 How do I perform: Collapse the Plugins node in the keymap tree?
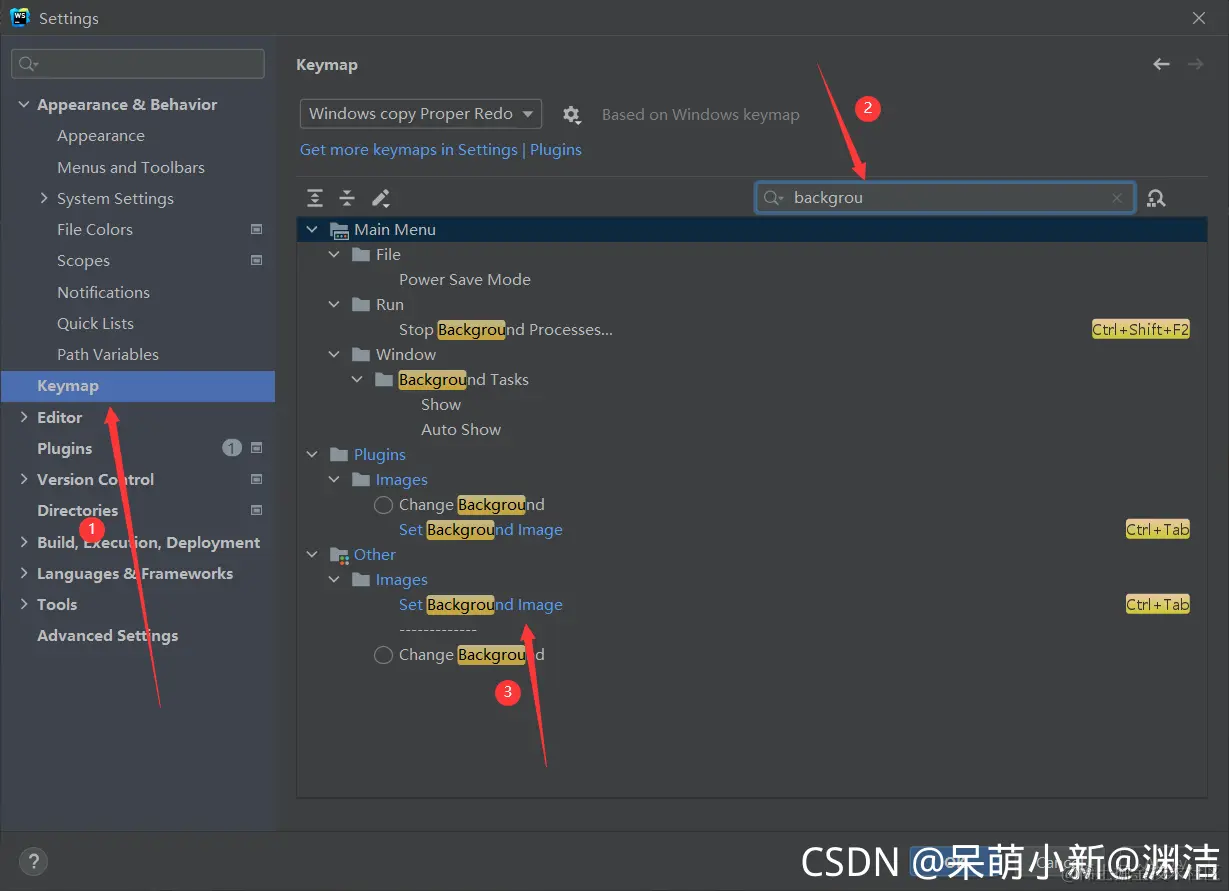[312, 455]
